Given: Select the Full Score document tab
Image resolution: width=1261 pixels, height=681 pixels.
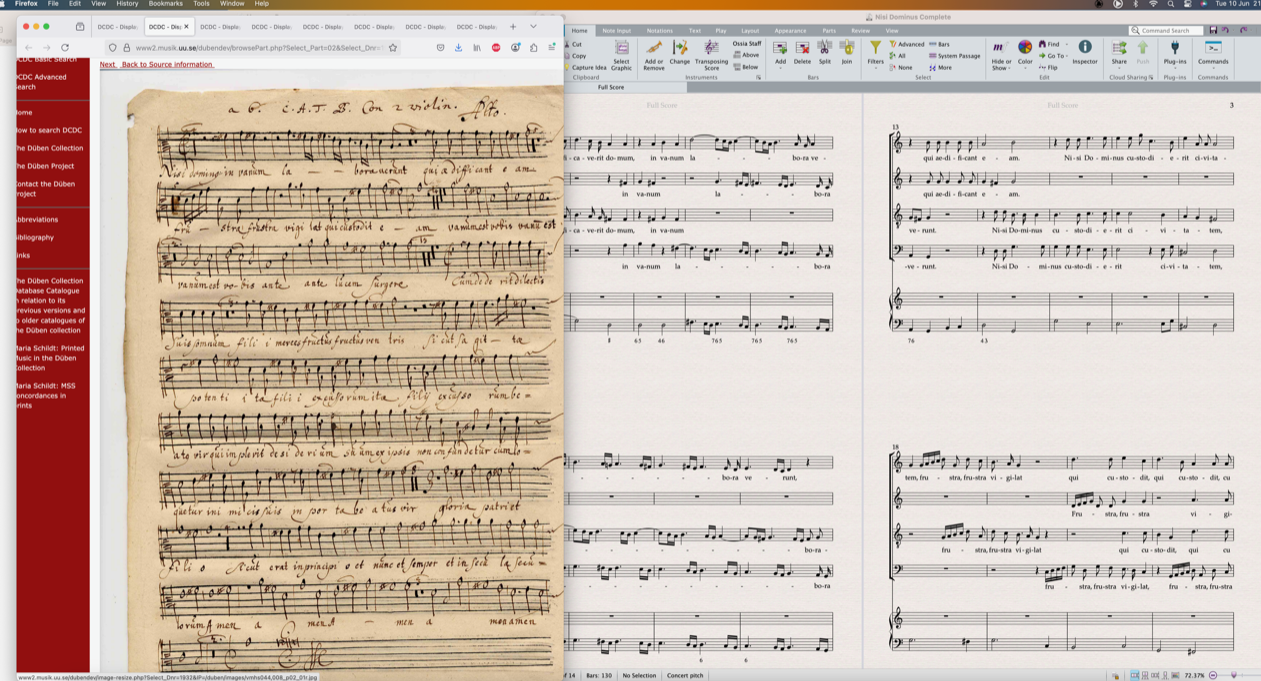Looking at the screenshot, I should pos(610,87).
